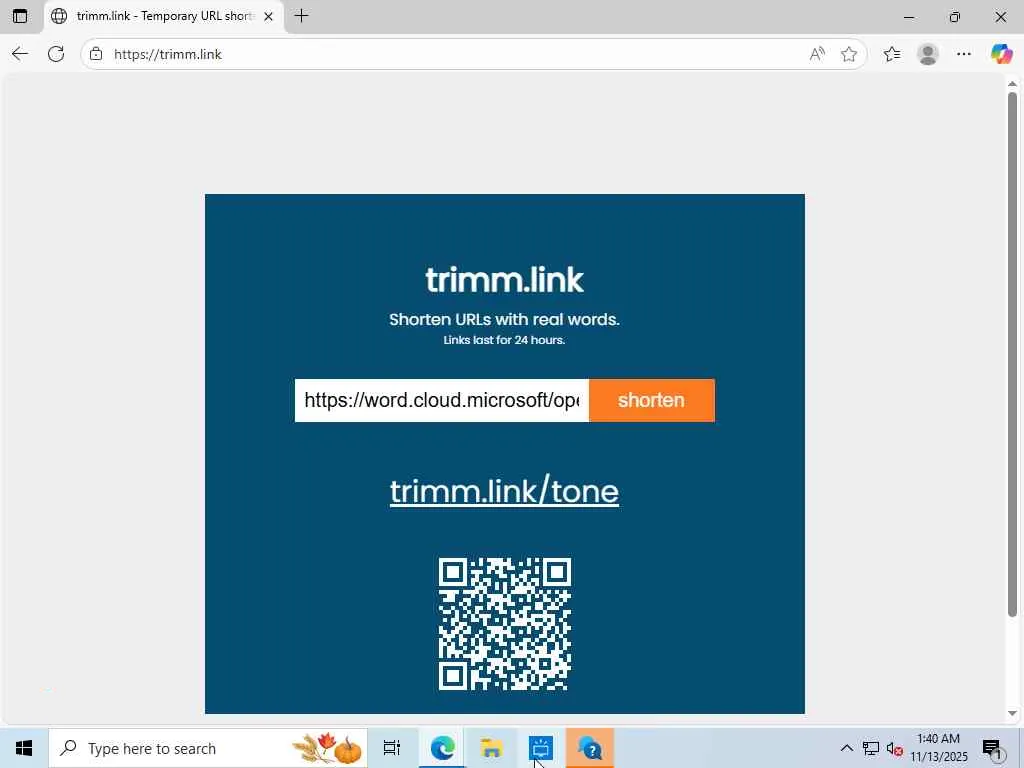Close the trimm.link tab
1024x768 pixels.
click(268, 17)
